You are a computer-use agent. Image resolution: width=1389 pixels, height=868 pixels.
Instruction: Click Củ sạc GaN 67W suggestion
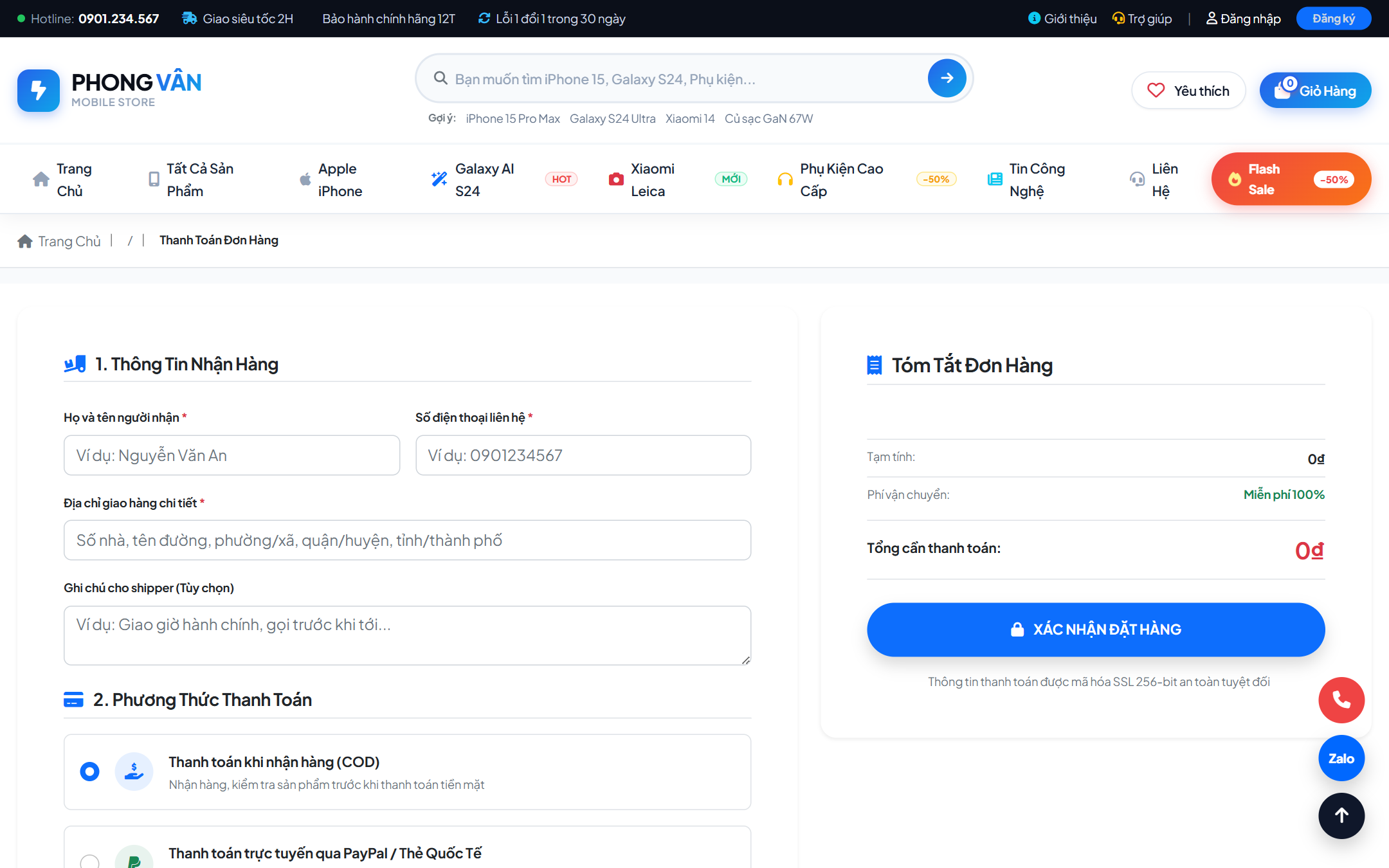pos(768,119)
